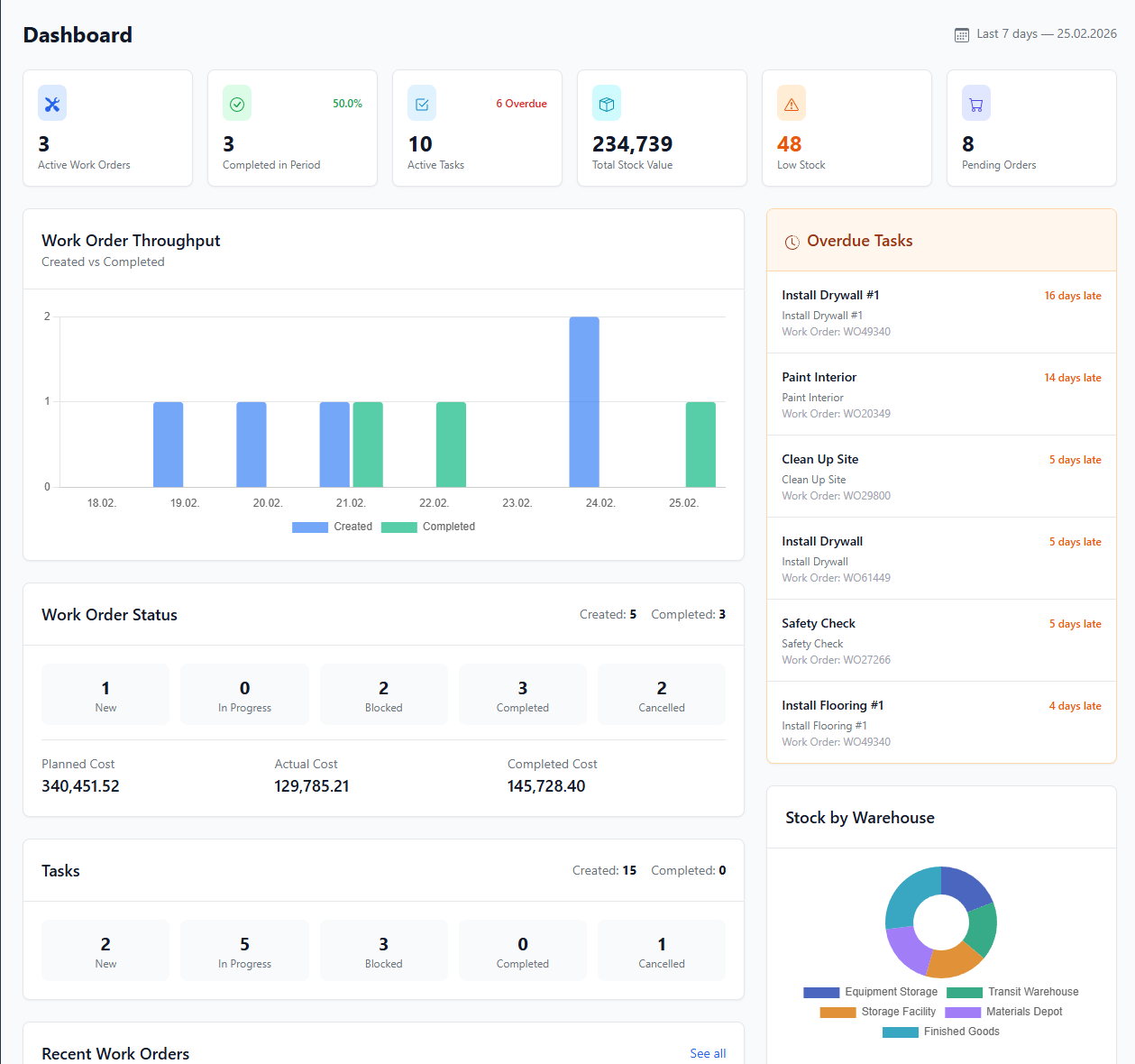
Task: Click the Low Stock warning triangle icon
Action: click(791, 103)
